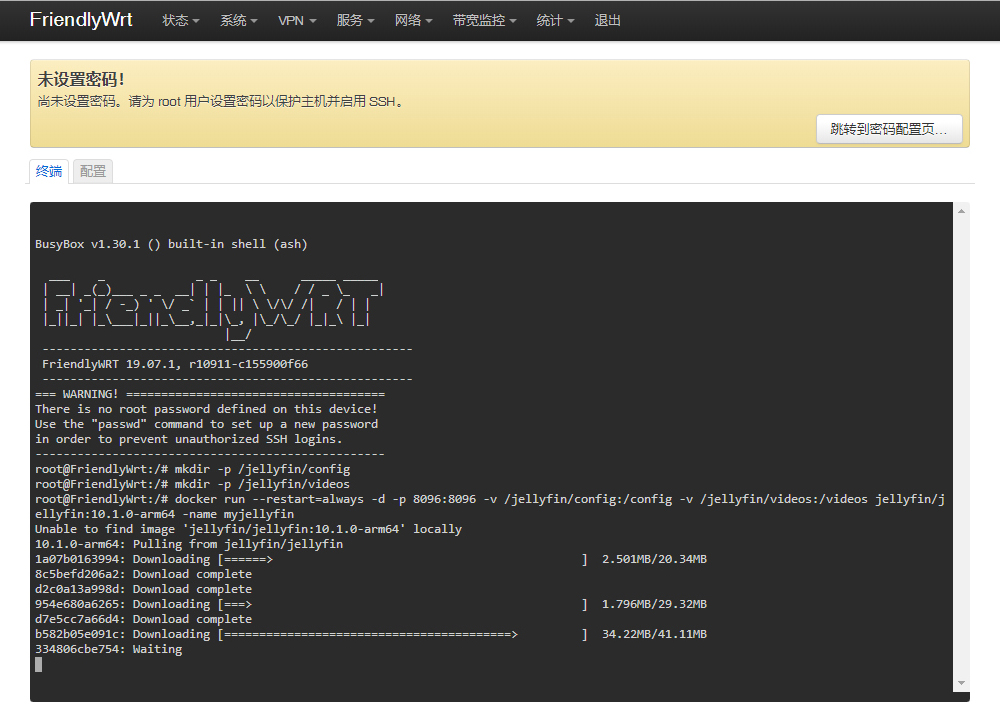Click 退出 to log out
The image size is (1000, 720).
point(607,20)
